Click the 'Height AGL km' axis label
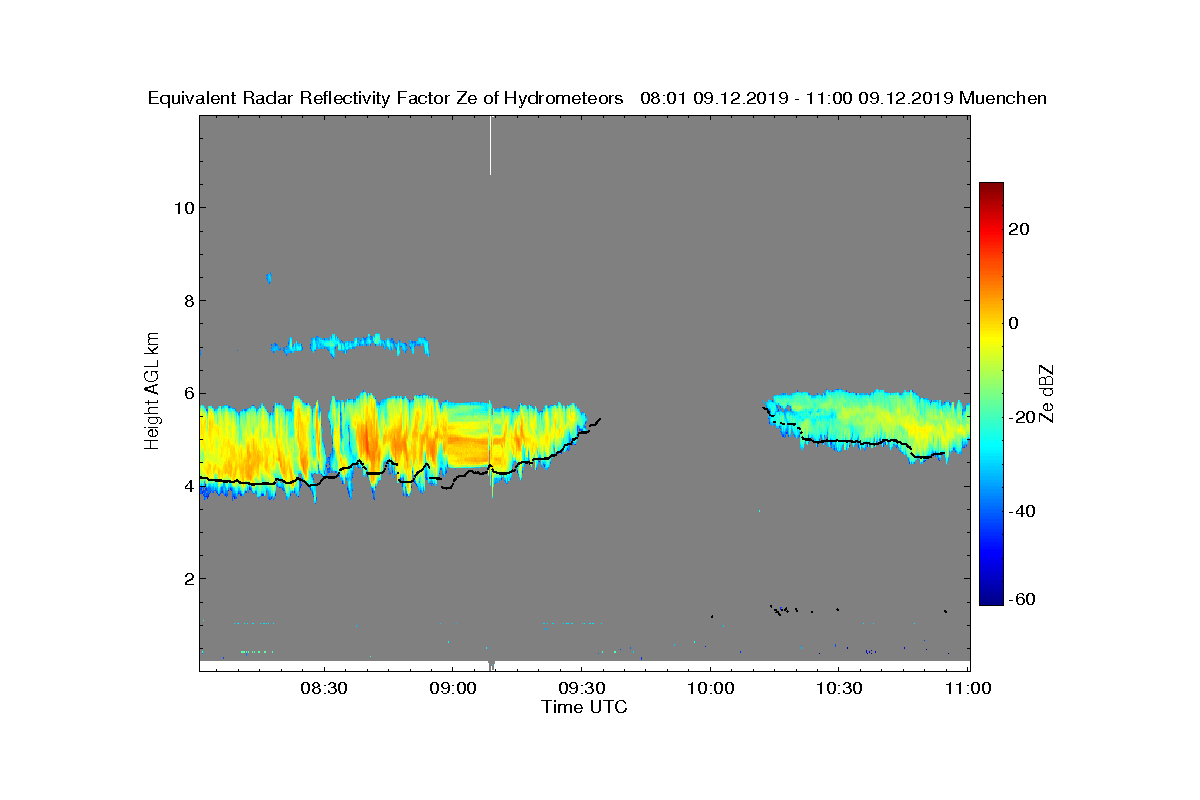 pos(152,389)
